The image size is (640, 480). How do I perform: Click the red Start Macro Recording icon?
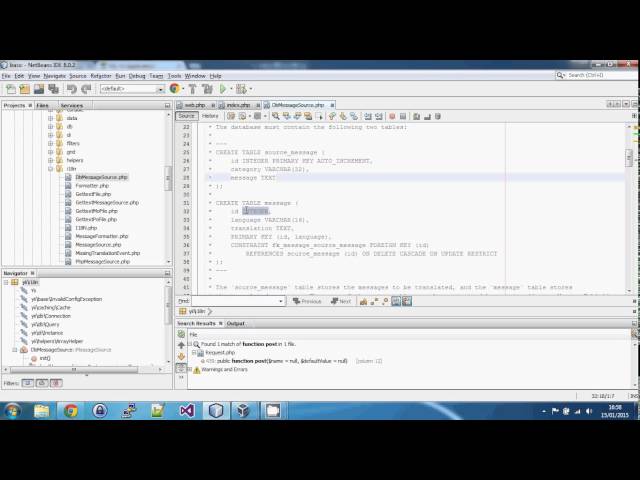pos(392,116)
